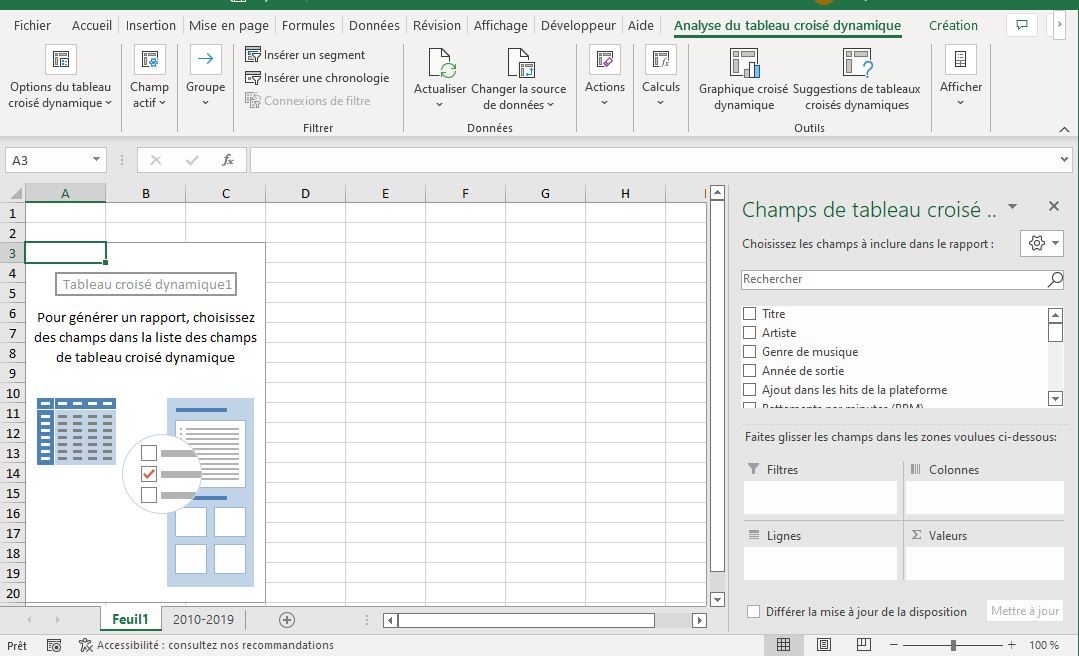Click the macro recording status bar icon
The width and height of the screenshot is (1079, 656).
click(54, 645)
